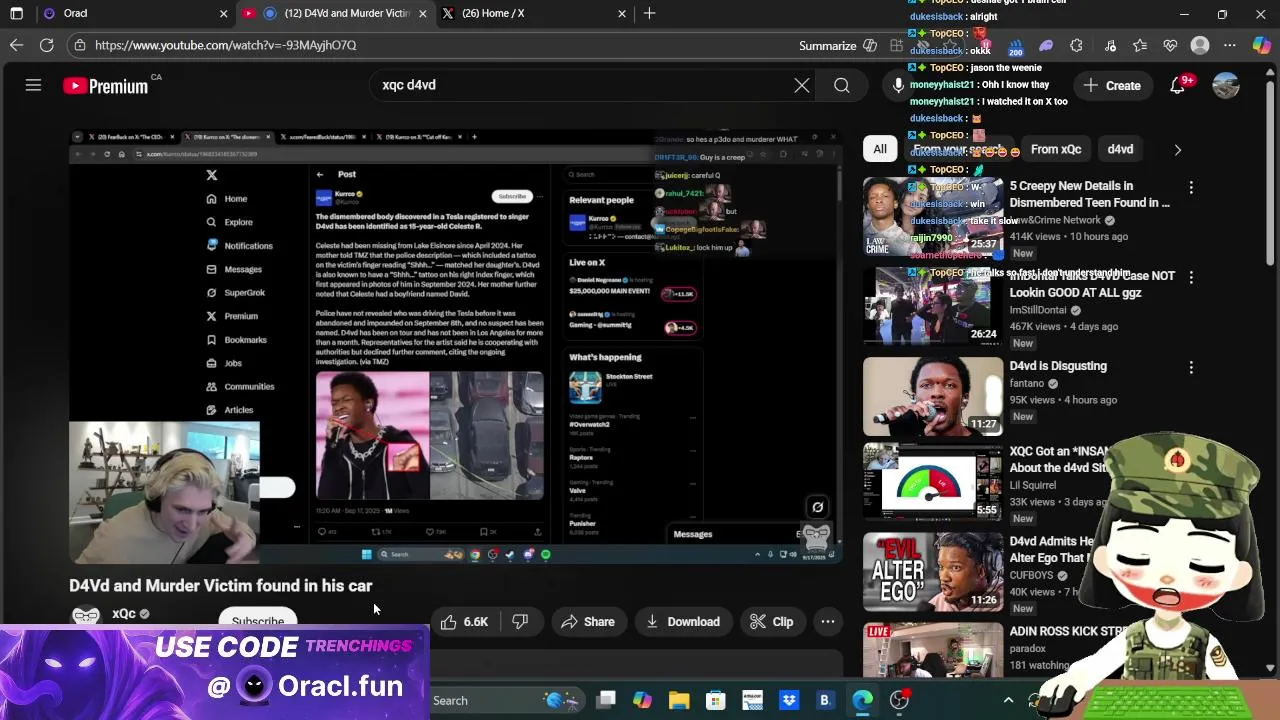This screenshot has width=1280, height=720.
Task: Dislike the video
Action: click(x=520, y=622)
